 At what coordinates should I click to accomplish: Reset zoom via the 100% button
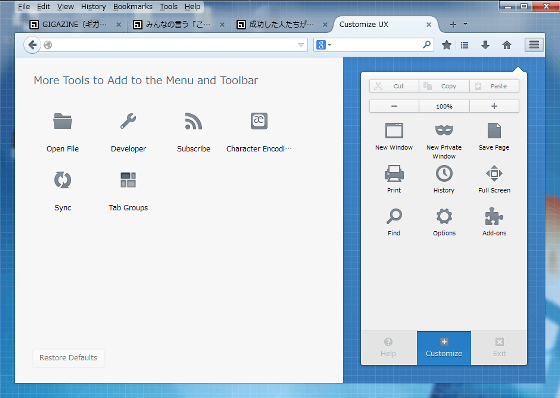(444, 106)
